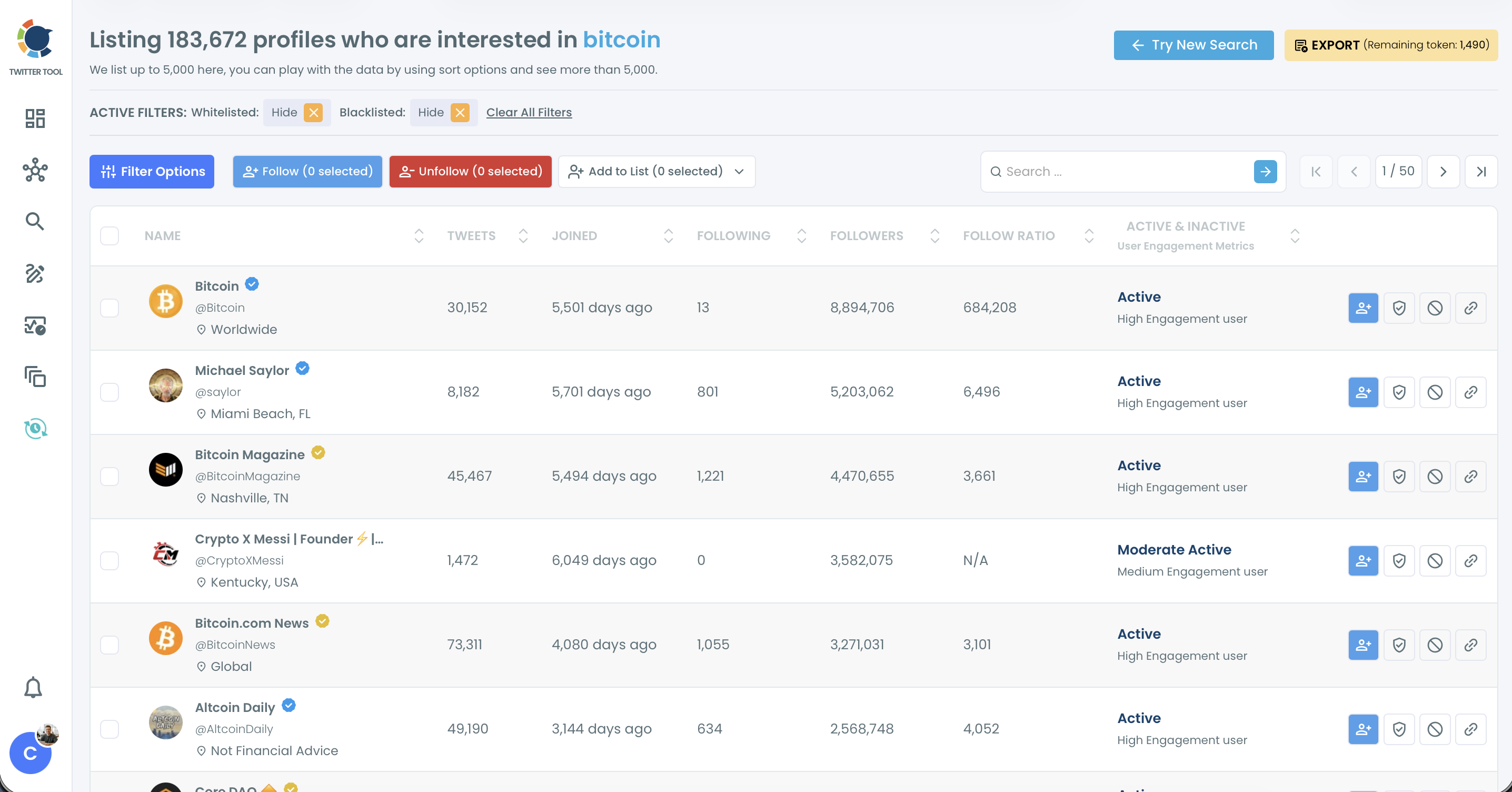This screenshot has height=792, width=1512.
Task: Open the stacked copies icon in sidebar
Action: tap(35, 377)
